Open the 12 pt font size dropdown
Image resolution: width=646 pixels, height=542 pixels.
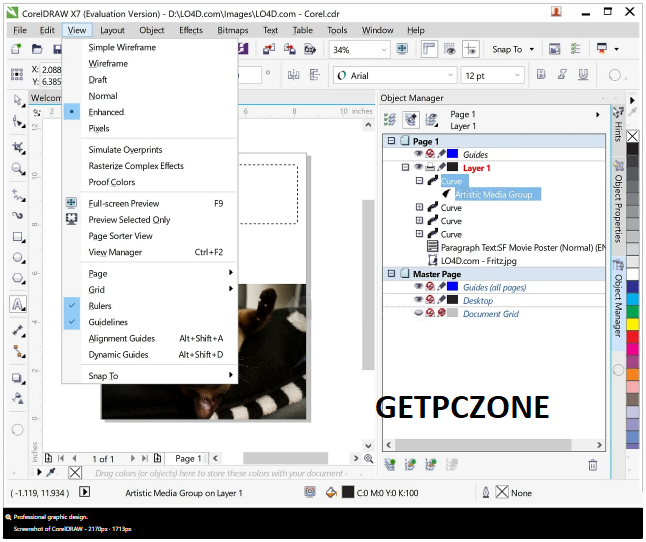[x=518, y=75]
